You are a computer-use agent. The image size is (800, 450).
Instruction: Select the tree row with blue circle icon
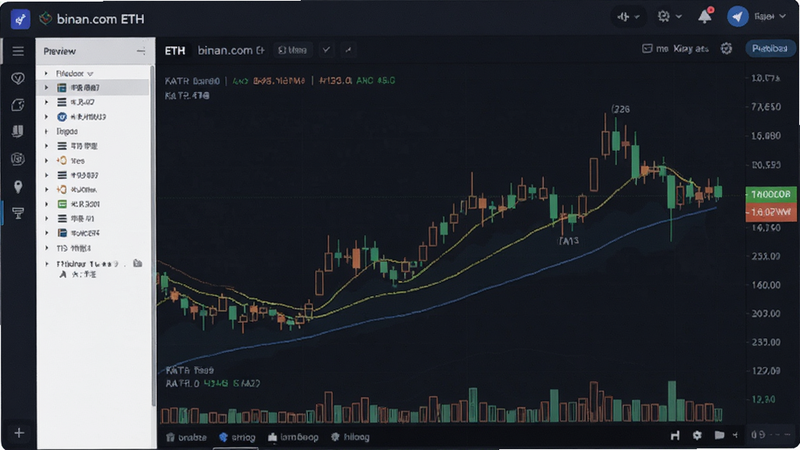click(94, 117)
